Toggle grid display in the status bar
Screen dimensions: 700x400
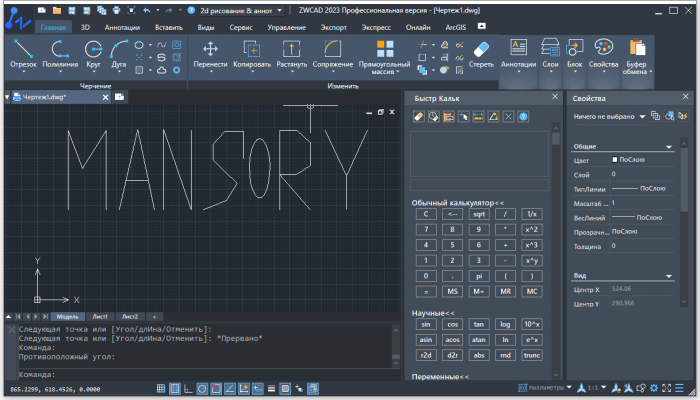(x=176, y=388)
